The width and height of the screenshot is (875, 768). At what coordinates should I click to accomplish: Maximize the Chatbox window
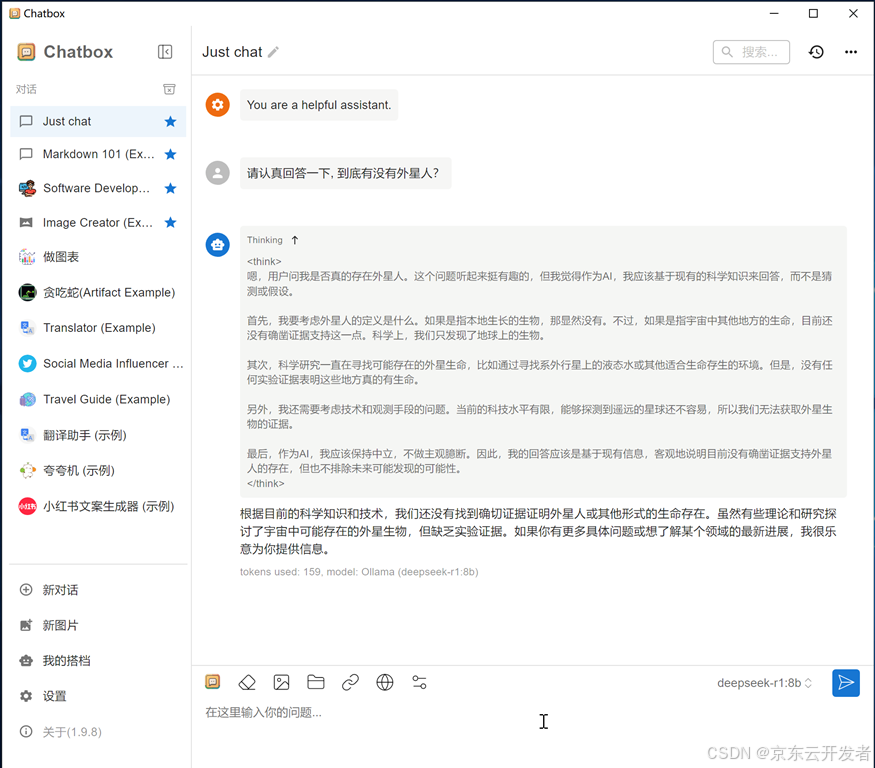click(x=813, y=13)
